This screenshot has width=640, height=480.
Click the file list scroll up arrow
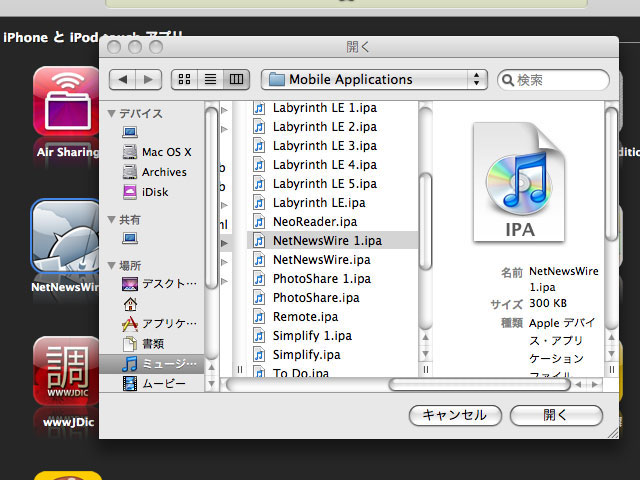pyautogui.click(x=425, y=338)
